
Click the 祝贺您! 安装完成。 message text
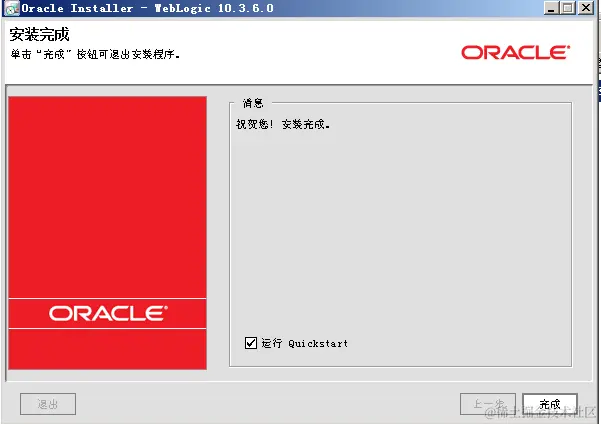(x=283, y=124)
